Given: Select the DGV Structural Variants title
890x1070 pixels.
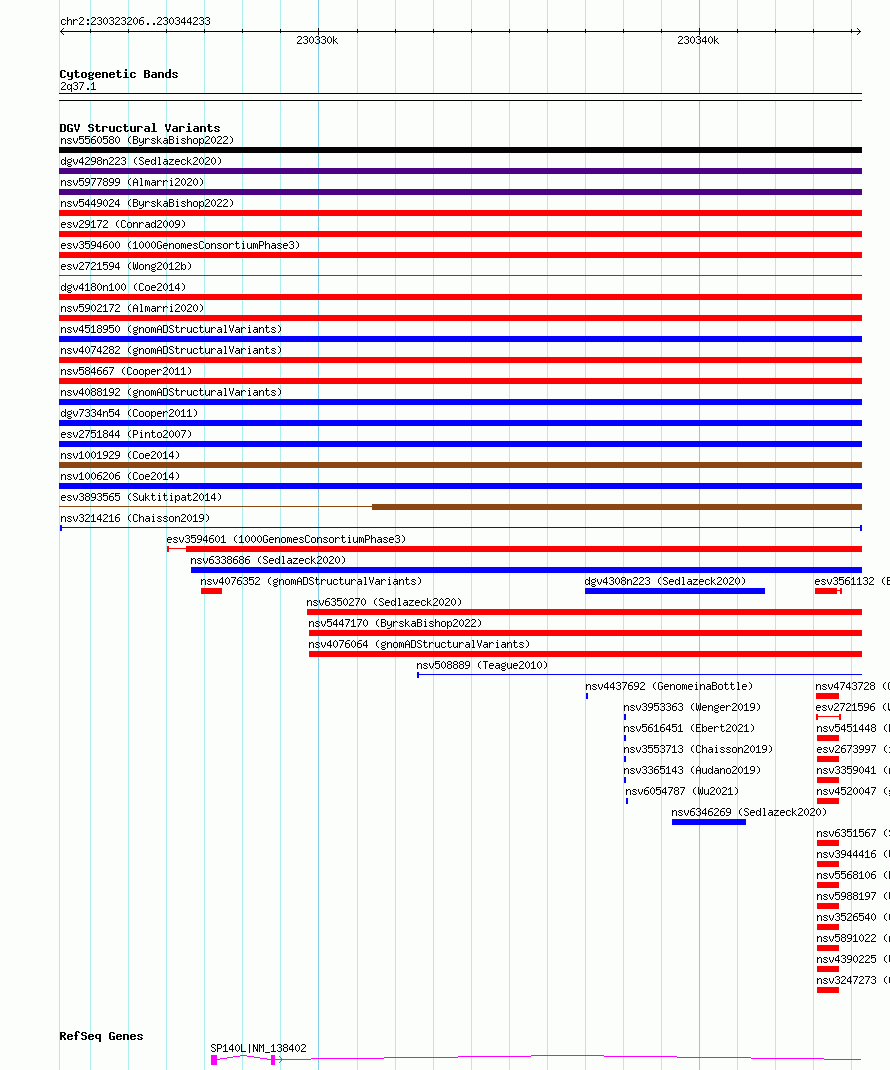Looking at the screenshot, I should [x=140, y=128].
